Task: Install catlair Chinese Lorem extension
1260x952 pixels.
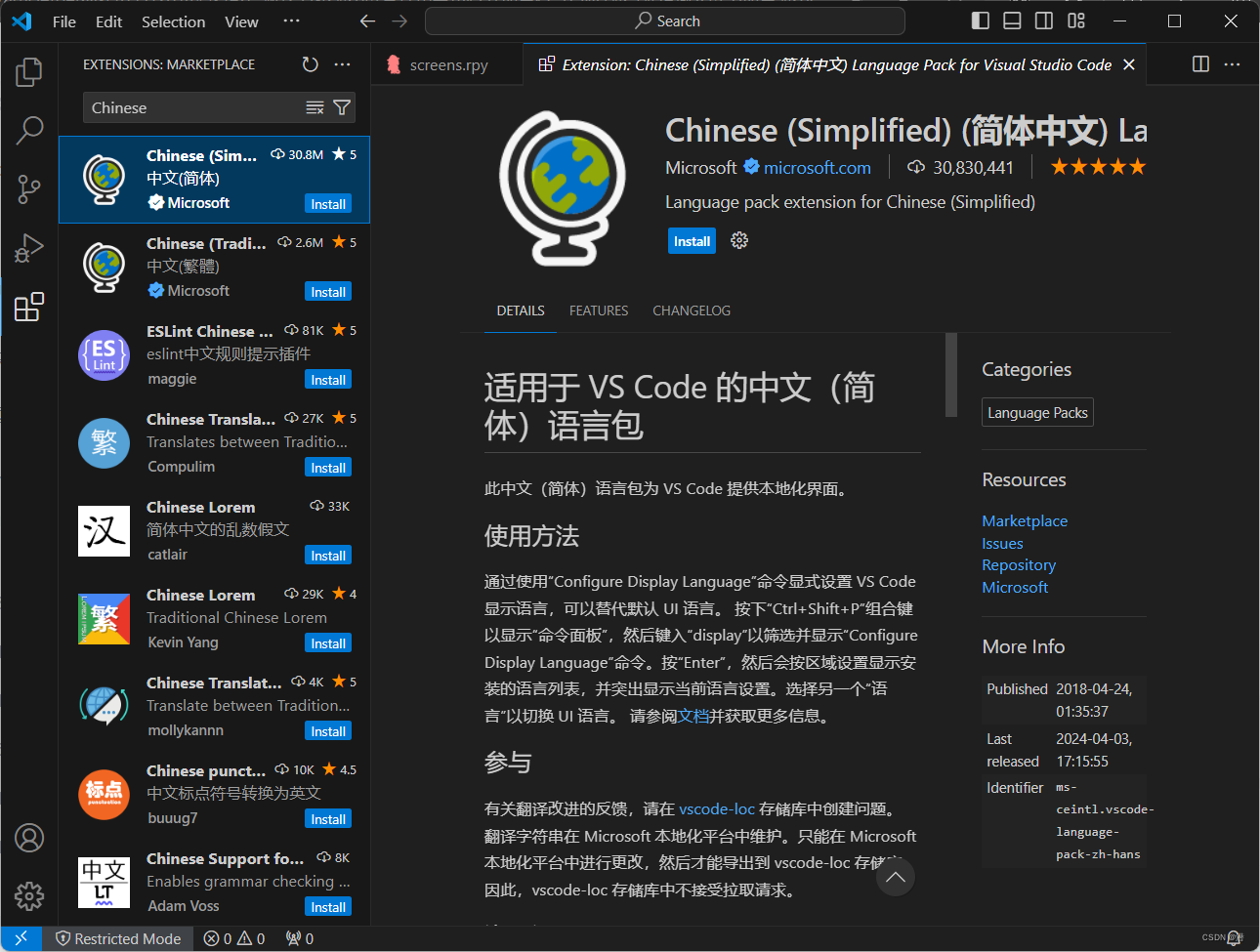Action: click(328, 556)
